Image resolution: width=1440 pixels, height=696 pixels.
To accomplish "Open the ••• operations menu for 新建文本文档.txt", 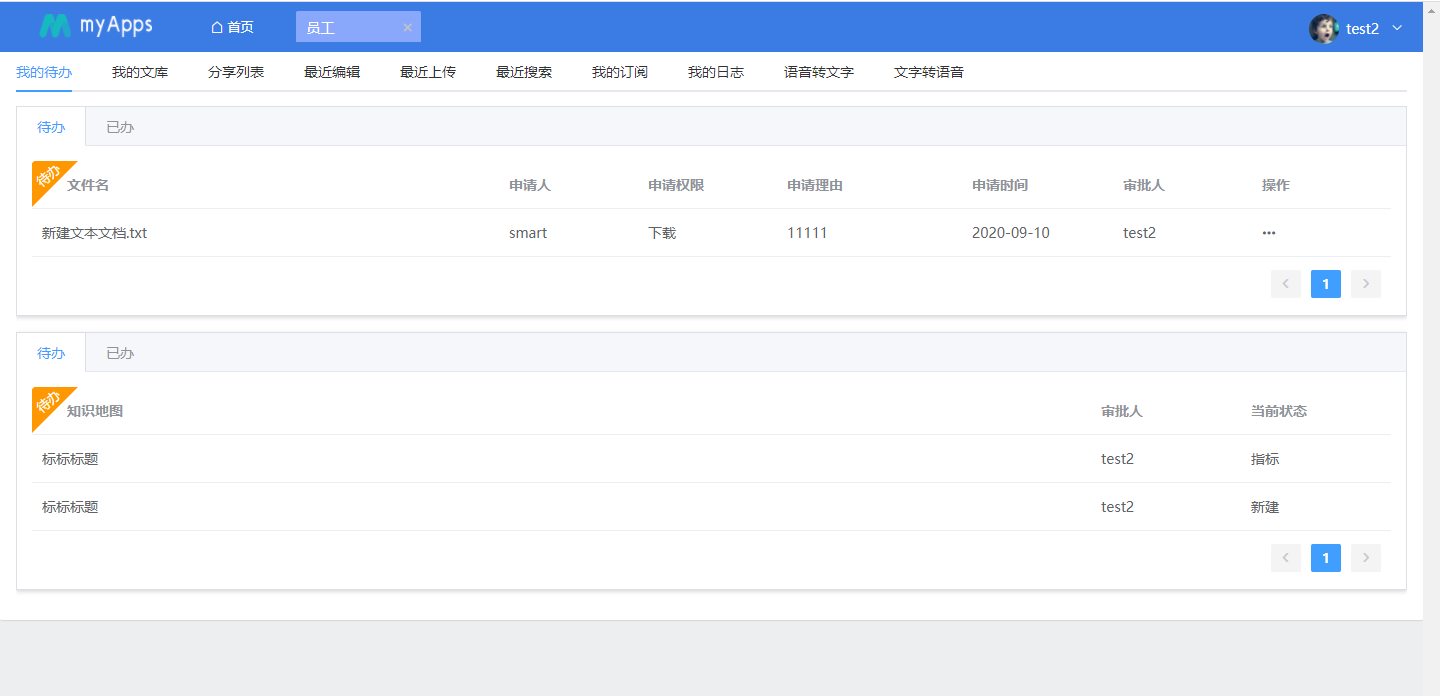I will pos(1268,232).
